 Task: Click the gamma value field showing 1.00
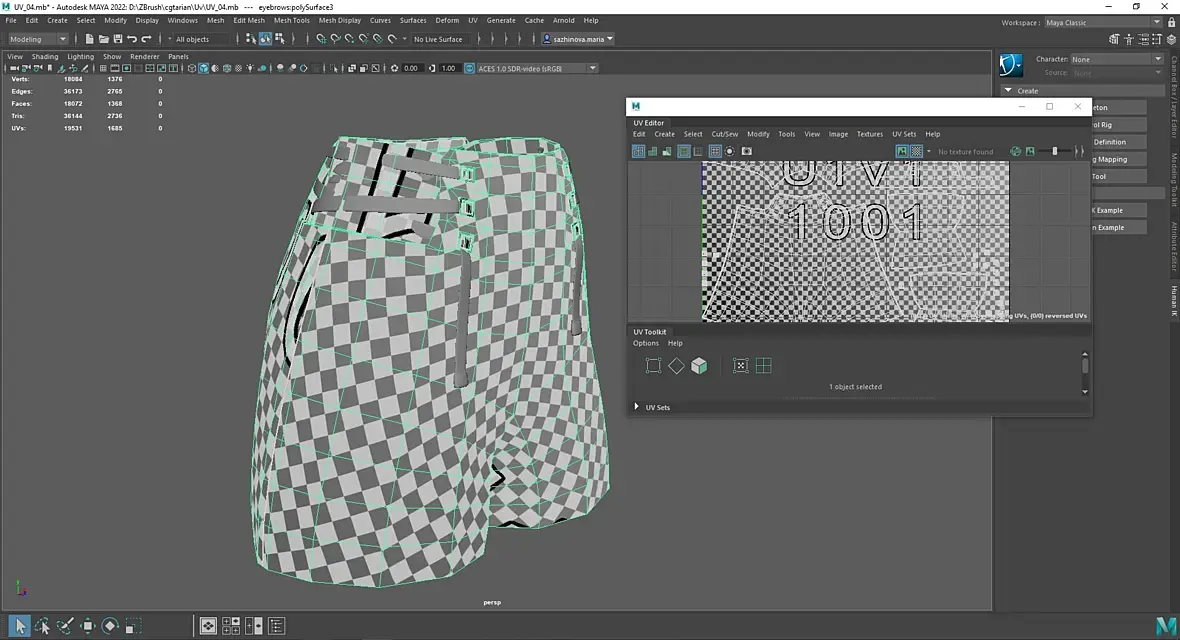448,68
